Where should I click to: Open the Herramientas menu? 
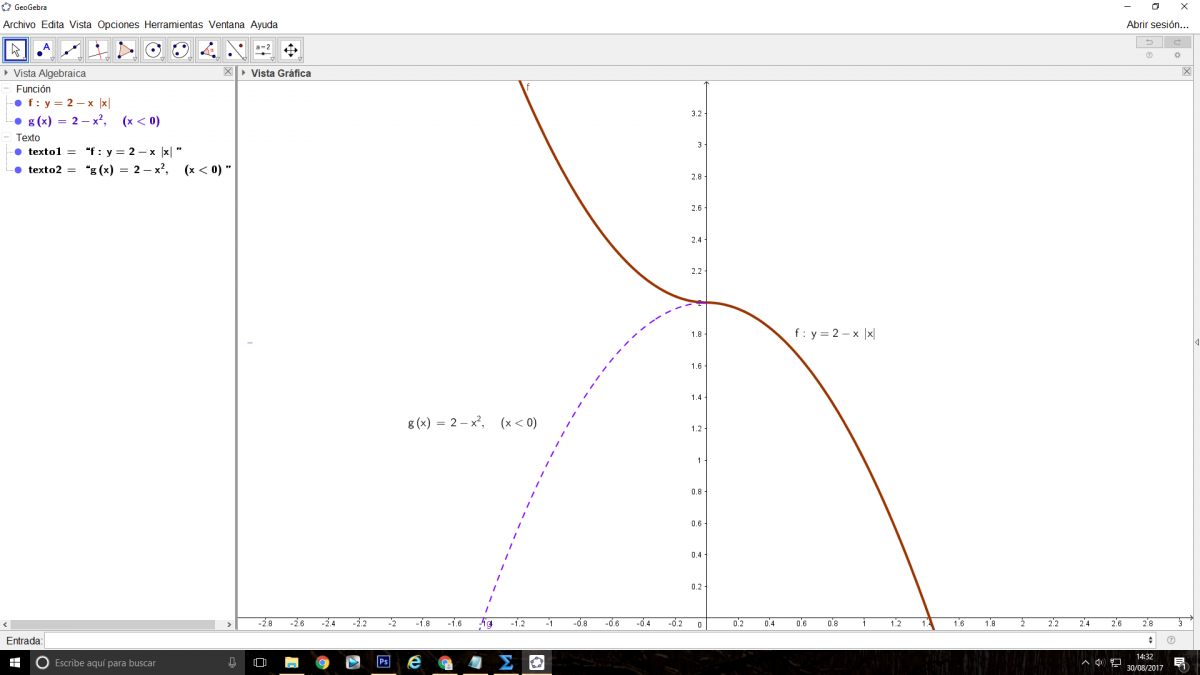click(173, 24)
